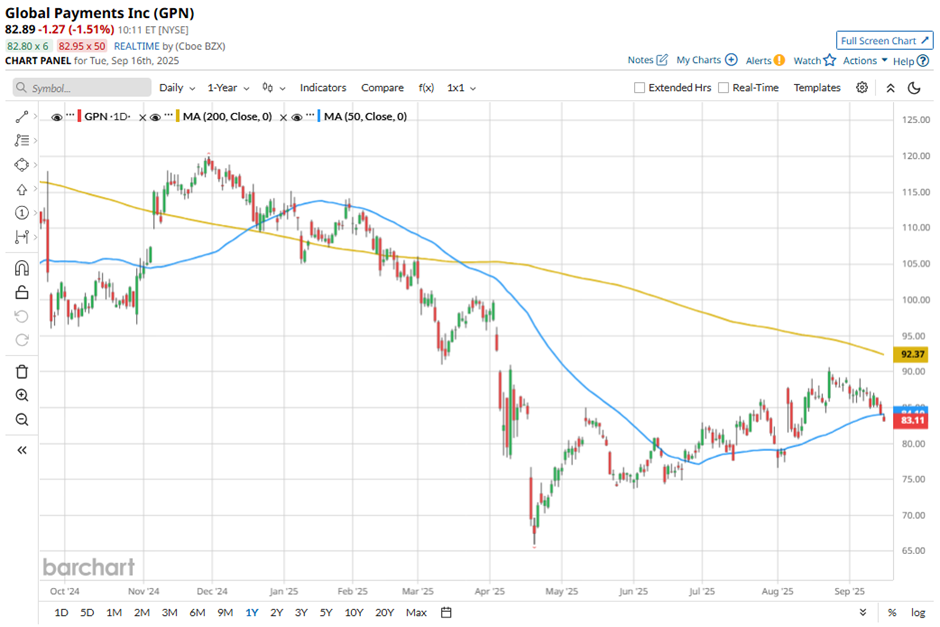Select the polygon shape drawing tool
This screenshot has width=940, height=627.
tap(22, 165)
